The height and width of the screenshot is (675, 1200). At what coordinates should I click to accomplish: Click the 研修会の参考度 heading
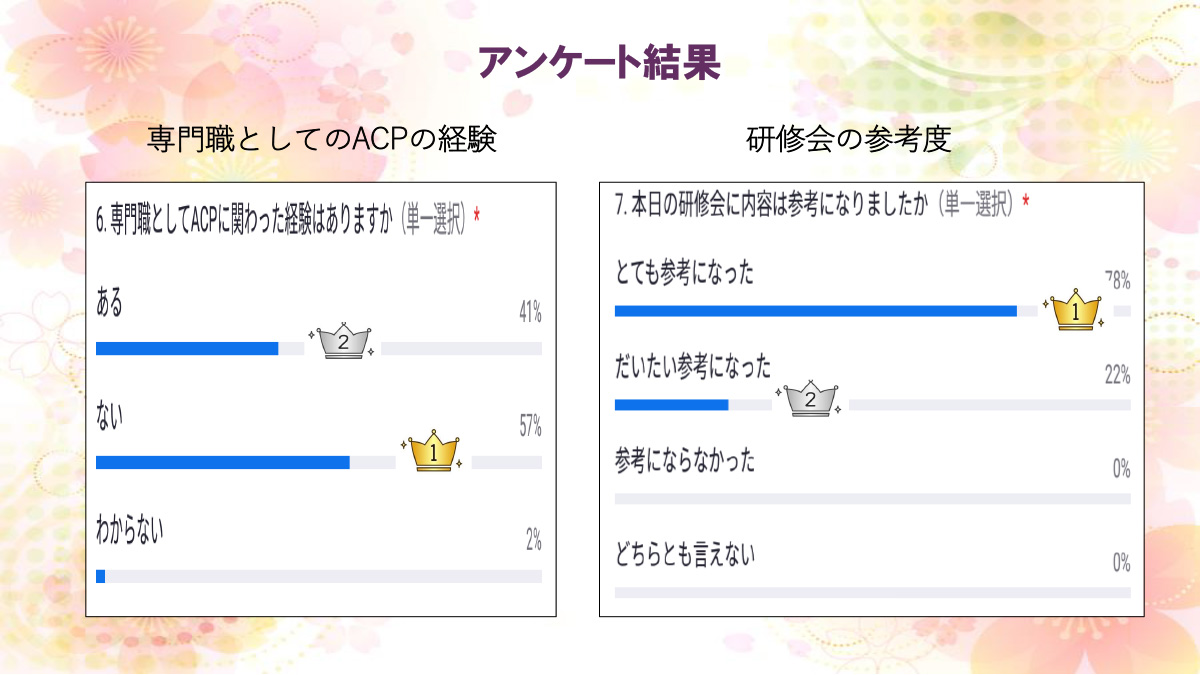[848, 139]
